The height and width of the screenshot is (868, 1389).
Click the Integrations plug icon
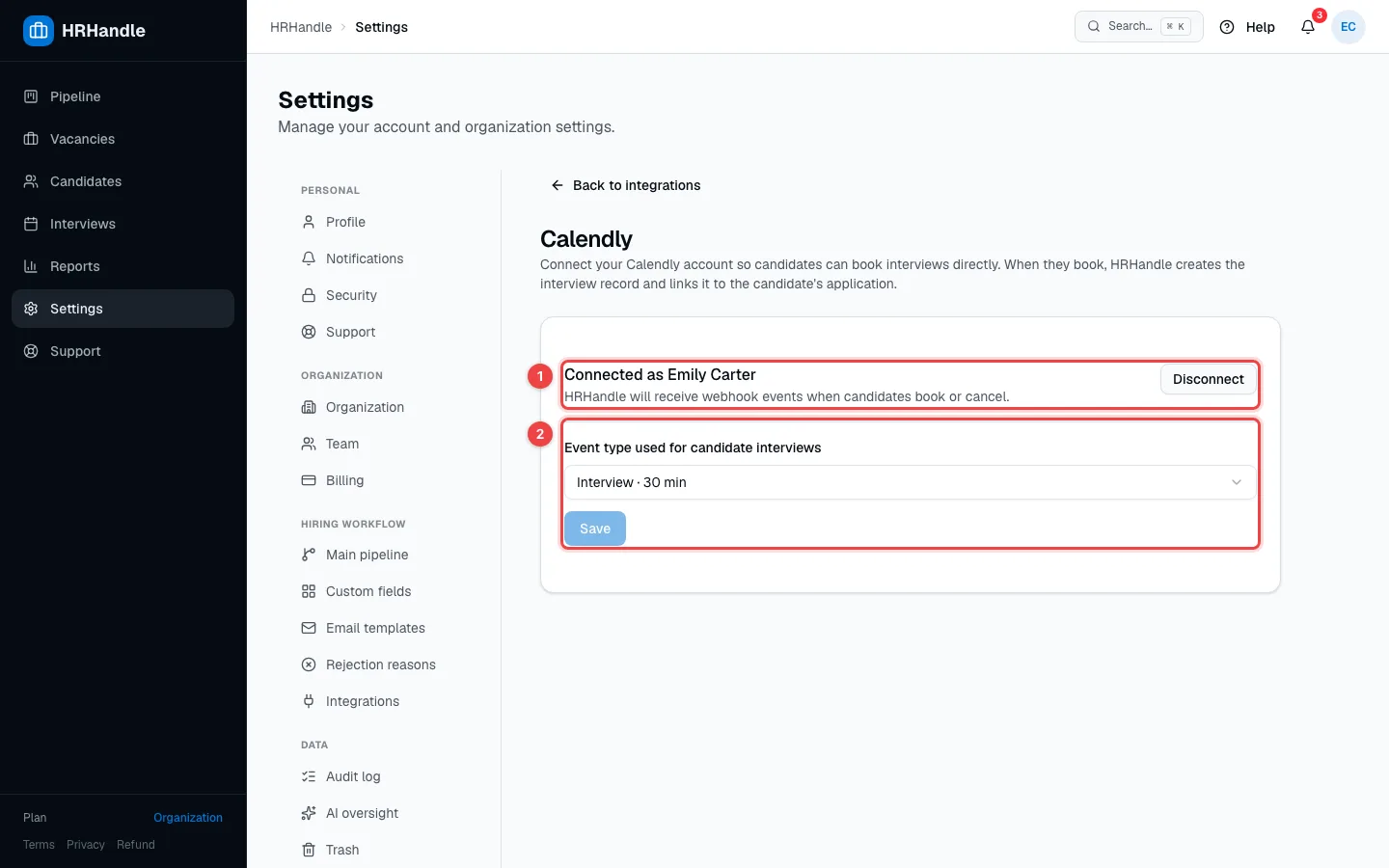[309, 701]
